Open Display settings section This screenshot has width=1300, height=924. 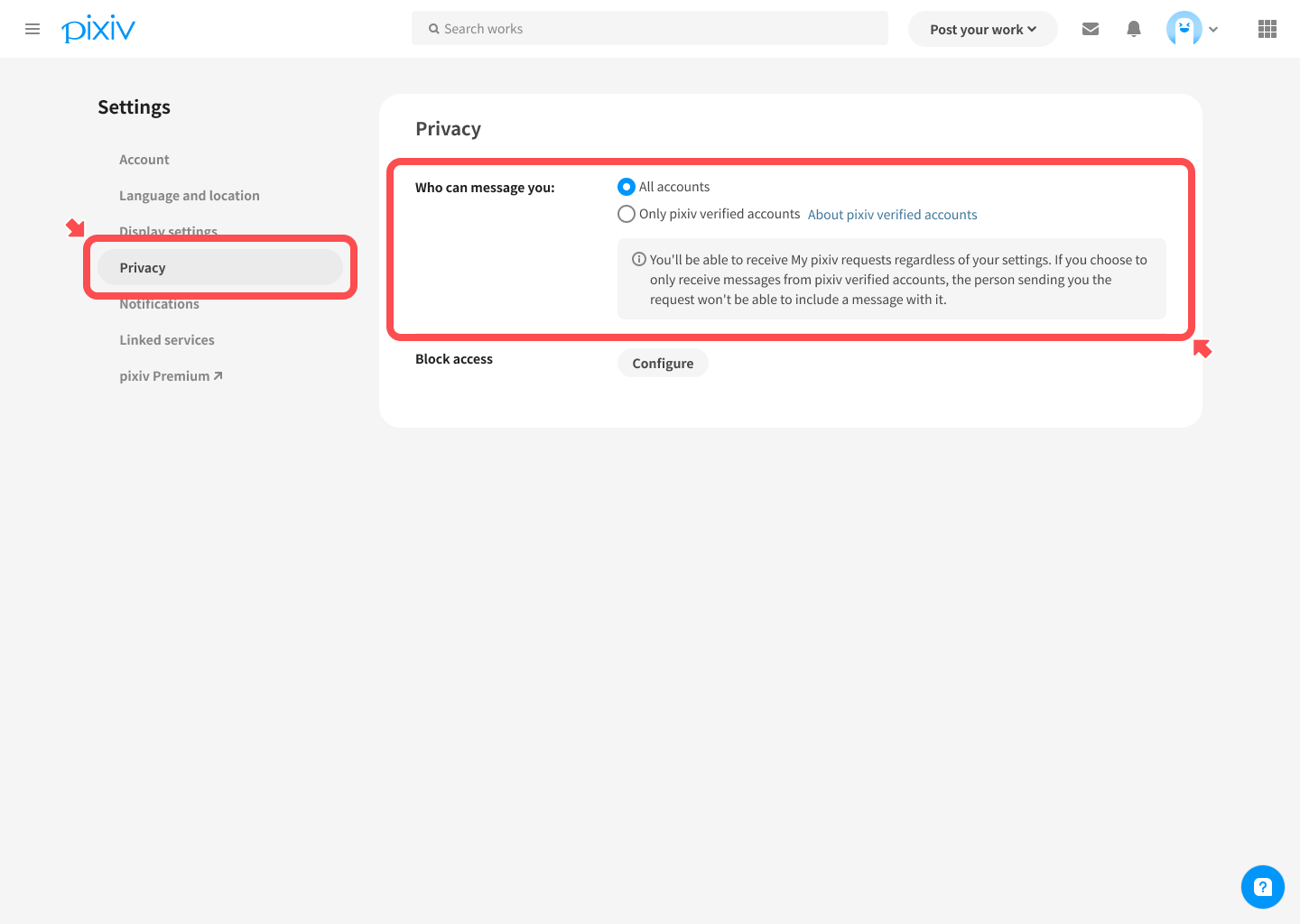tap(168, 231)
